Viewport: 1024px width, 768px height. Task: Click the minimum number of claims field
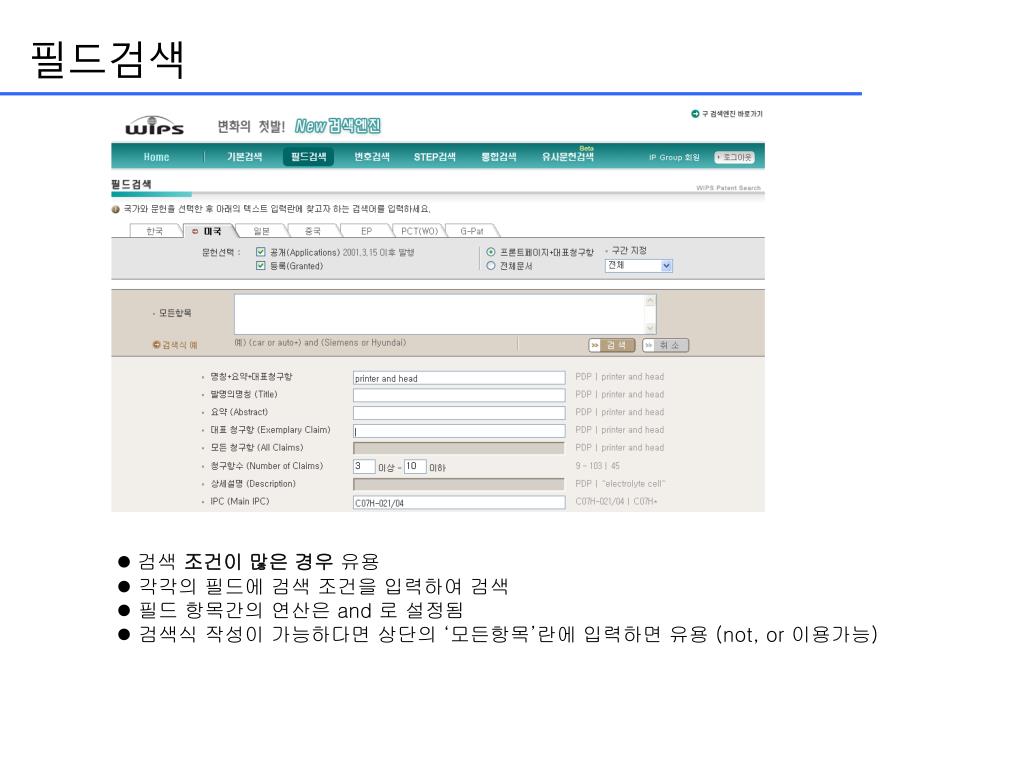(x=364, y=466)
